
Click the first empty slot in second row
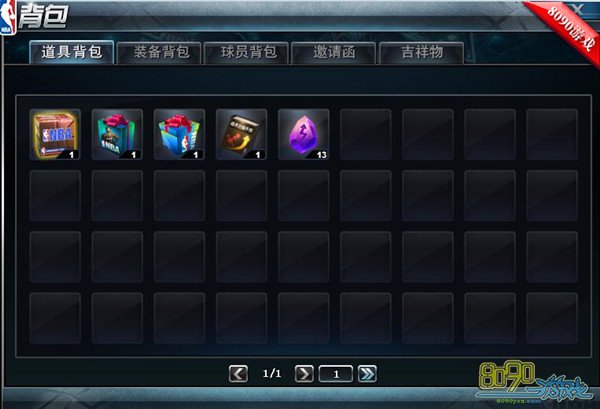coord(55,196)
